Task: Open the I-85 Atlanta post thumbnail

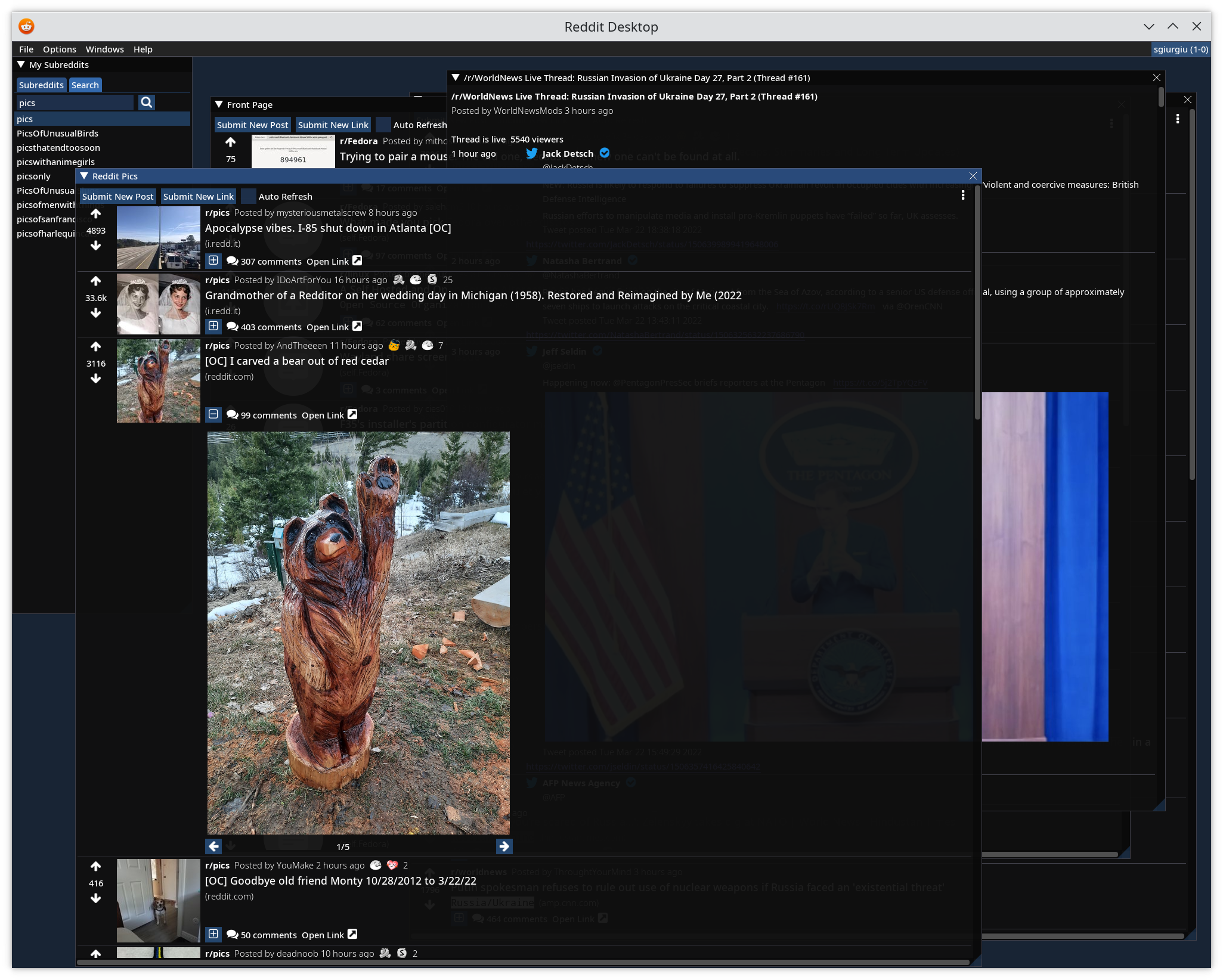Action: (x=159, y=238)
